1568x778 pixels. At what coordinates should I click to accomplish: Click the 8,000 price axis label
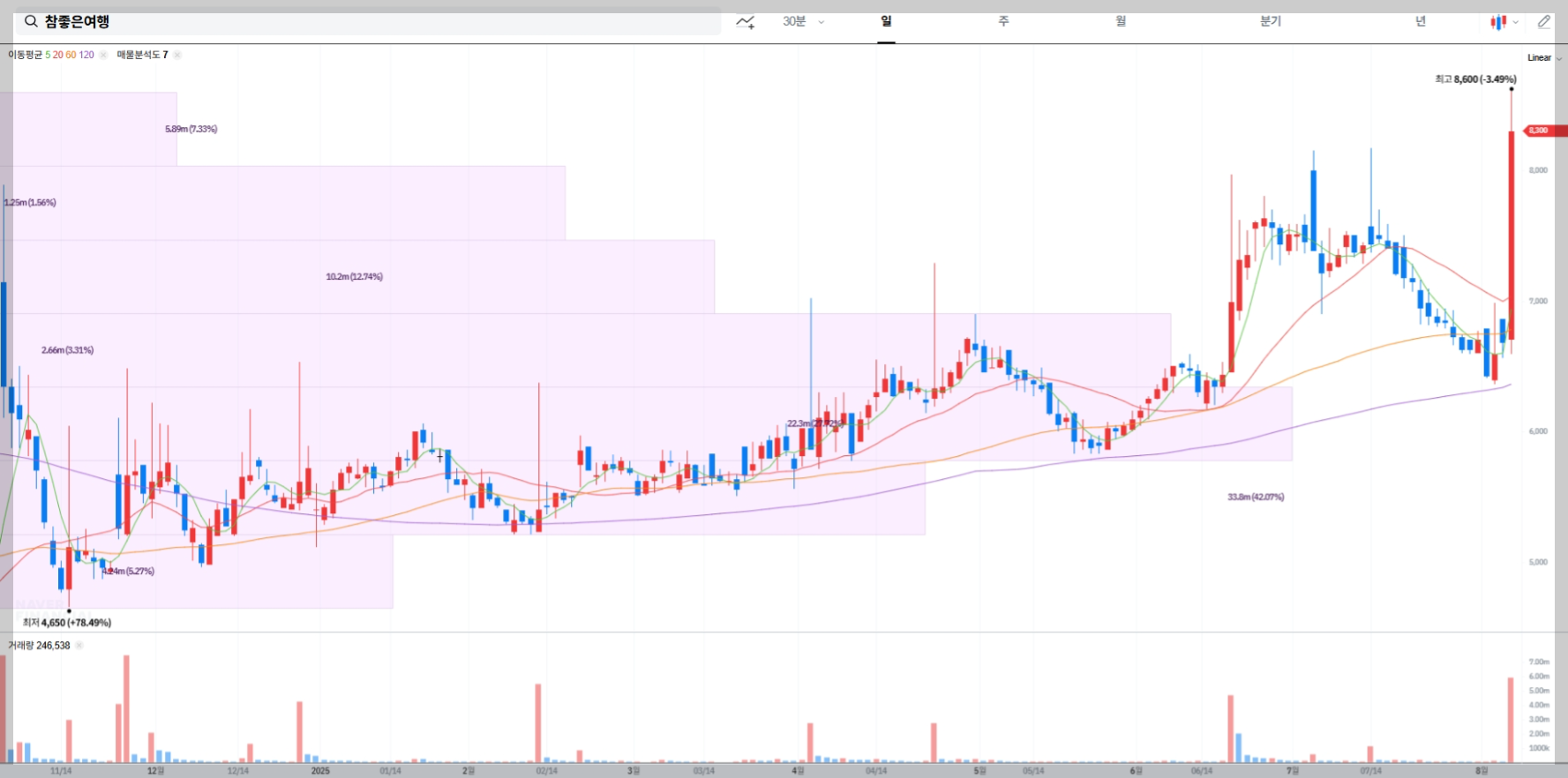click(x=1538, y=170)
